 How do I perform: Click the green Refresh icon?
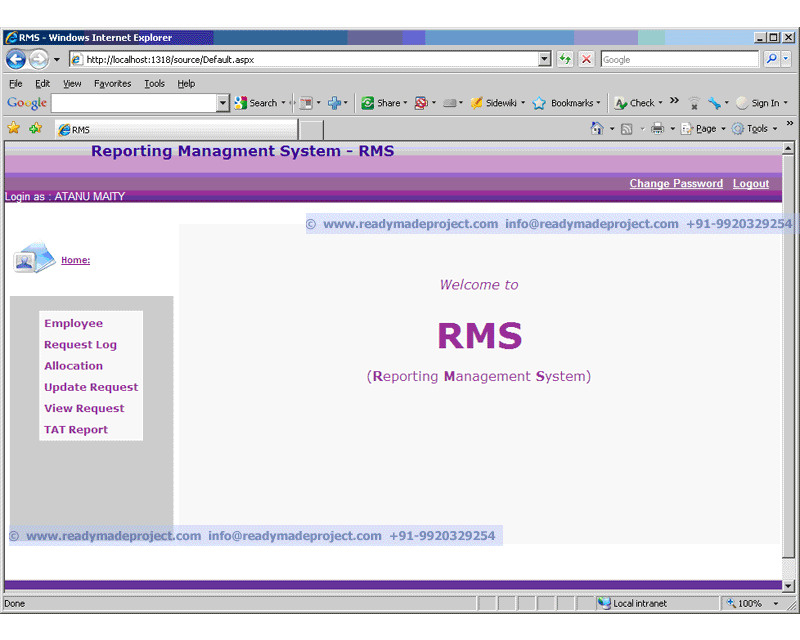point(565,60)
